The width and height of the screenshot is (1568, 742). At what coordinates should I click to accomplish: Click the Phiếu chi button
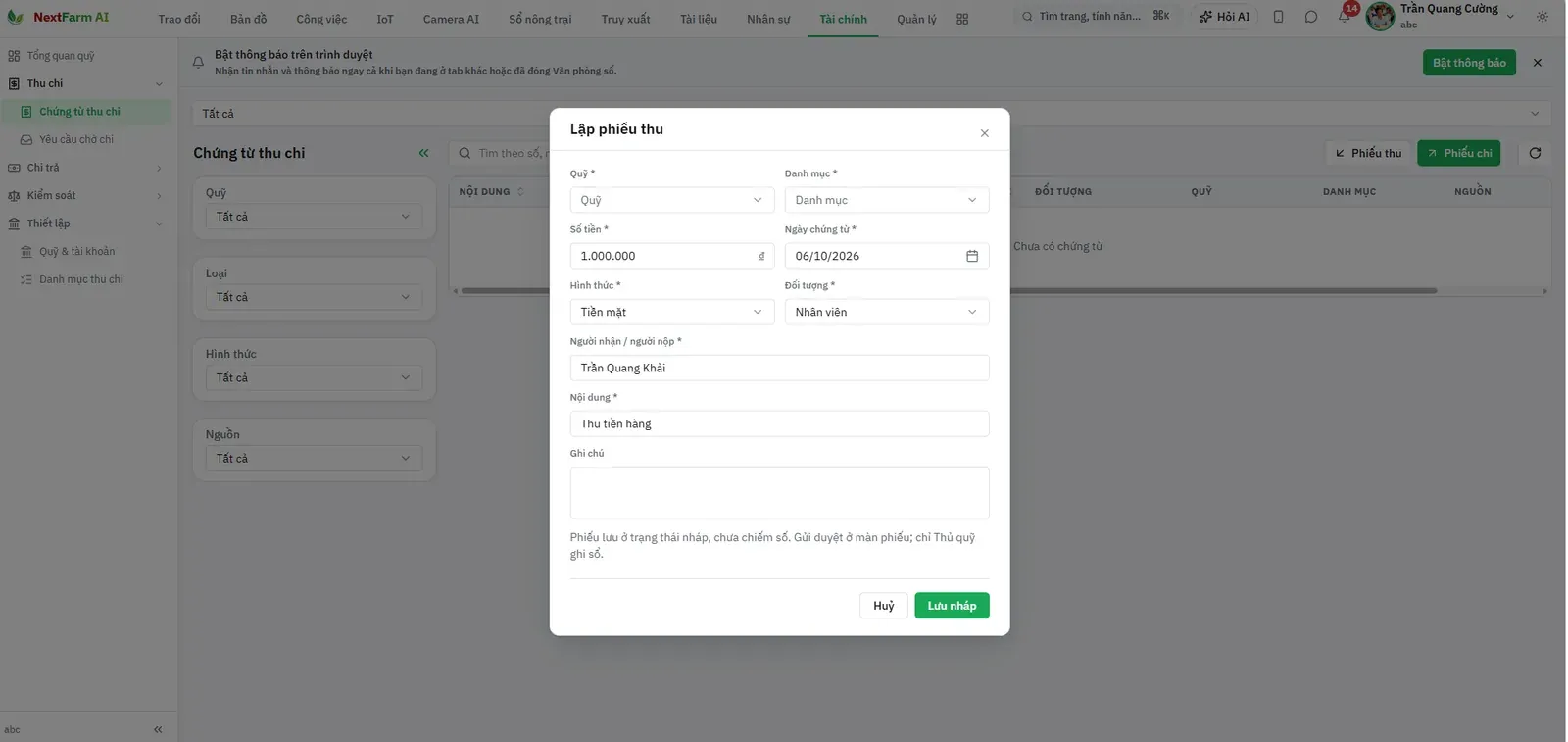pyautogui.click(x=1458, y=153)
